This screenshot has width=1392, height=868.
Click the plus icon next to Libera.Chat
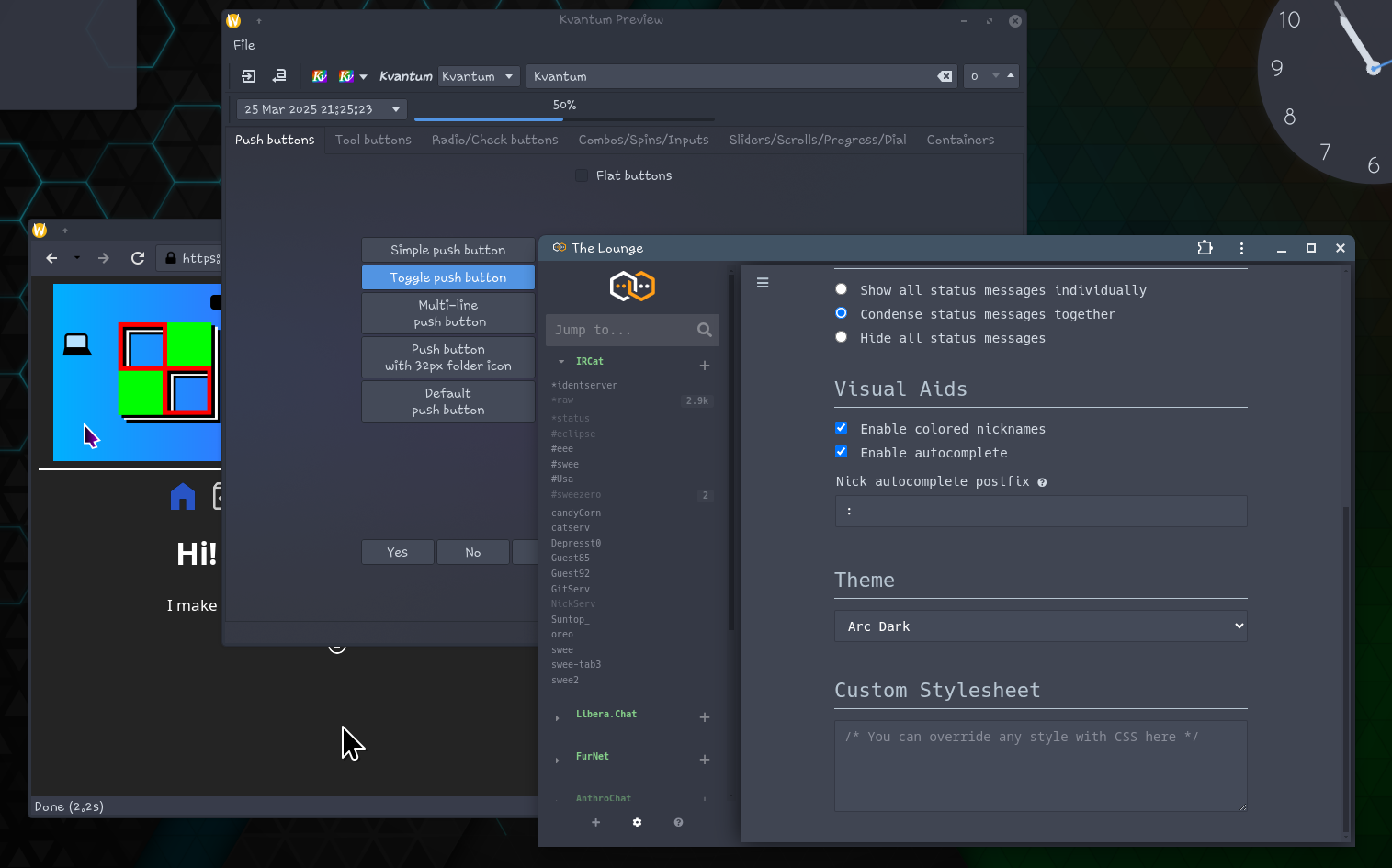[705, 717]
